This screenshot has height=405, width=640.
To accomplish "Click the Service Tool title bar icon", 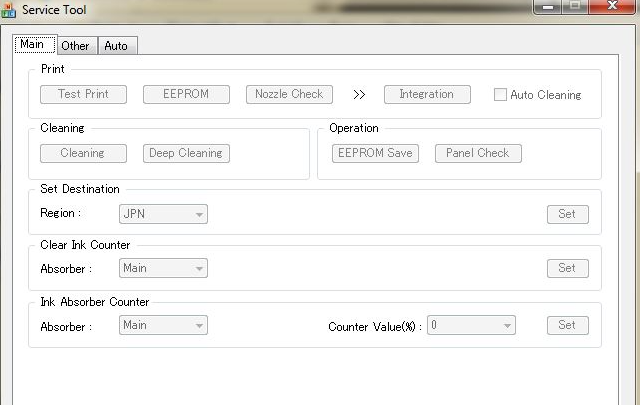I will [9, 9].
